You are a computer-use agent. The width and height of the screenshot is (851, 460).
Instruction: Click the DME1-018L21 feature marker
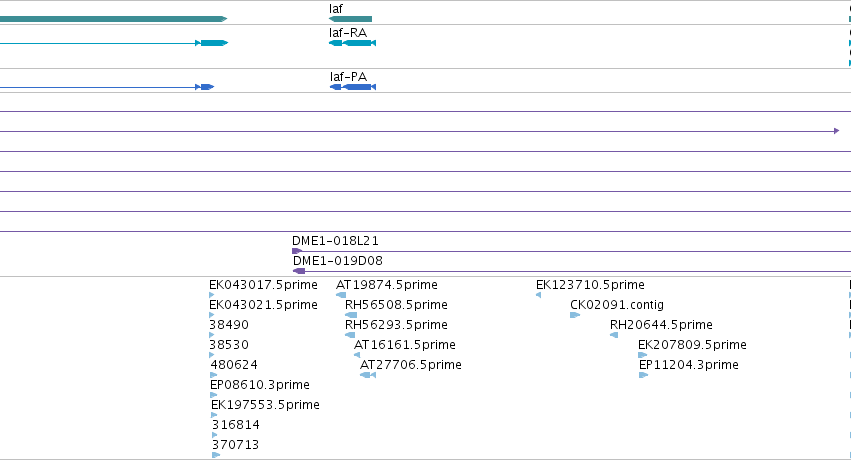coord(297,251)
